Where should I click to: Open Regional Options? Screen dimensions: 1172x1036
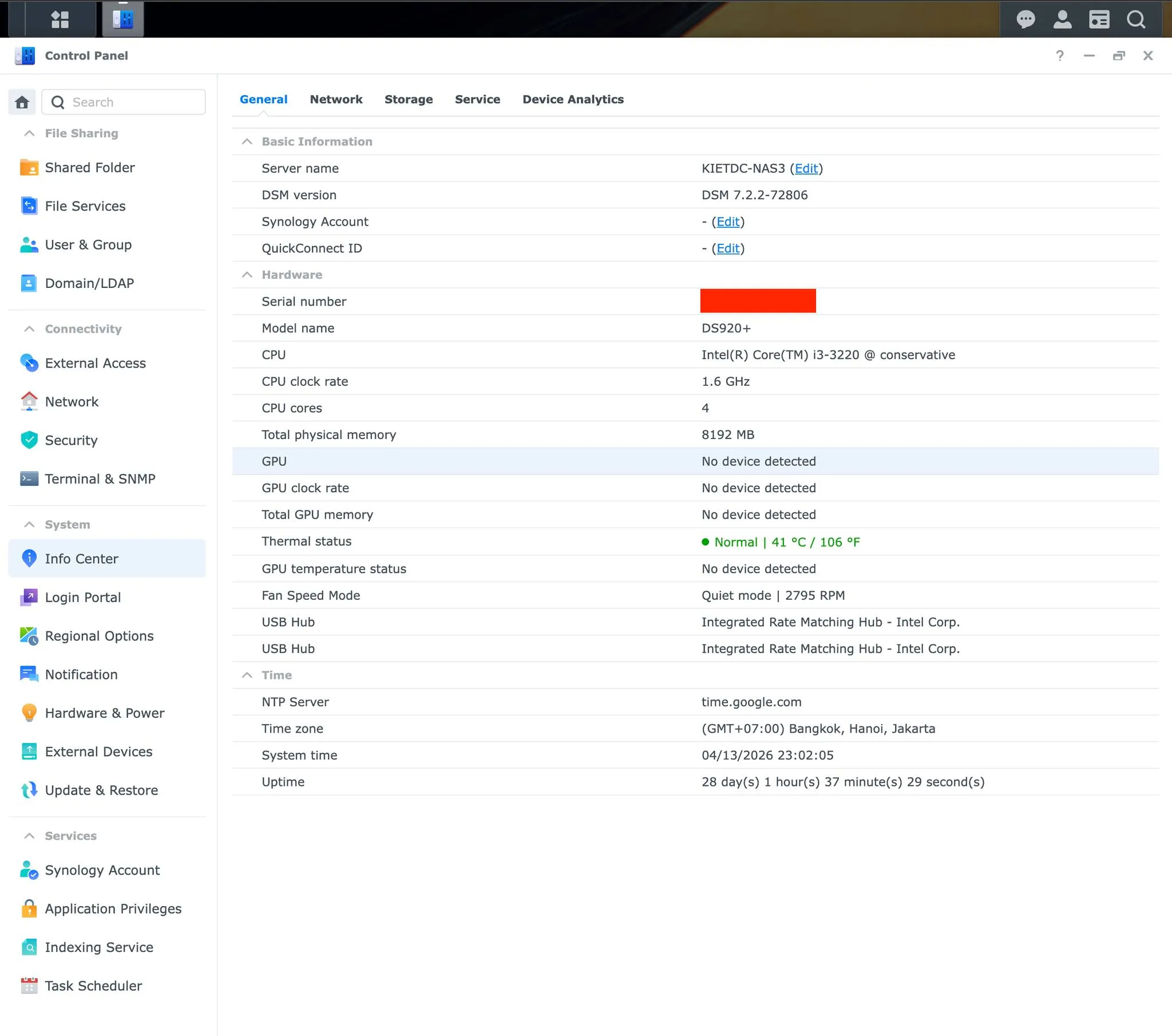tap(107, 635)
